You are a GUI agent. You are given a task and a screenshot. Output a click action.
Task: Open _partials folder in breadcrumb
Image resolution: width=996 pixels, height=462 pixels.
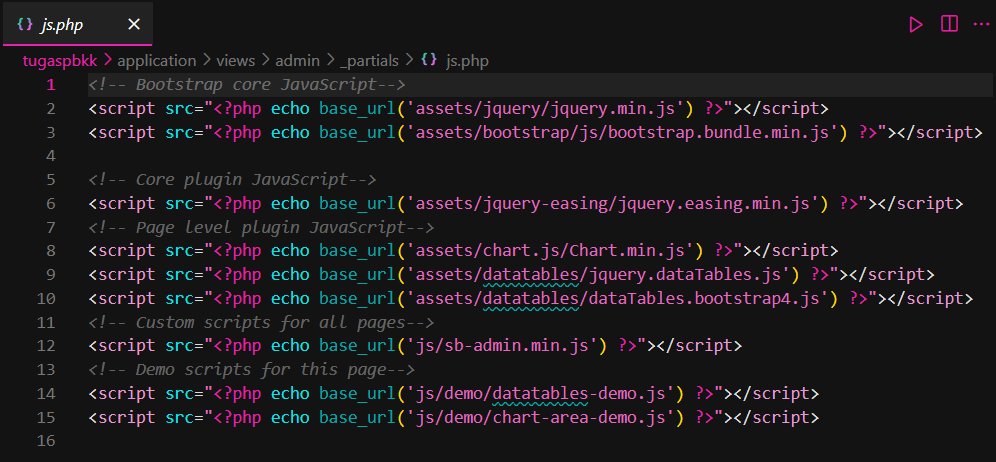(369, 61)
